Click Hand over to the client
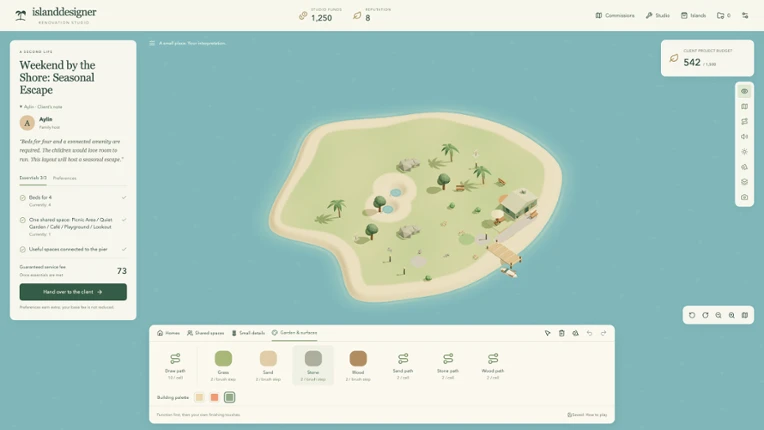This screenshot has width=764, height=430. (73, 292)
